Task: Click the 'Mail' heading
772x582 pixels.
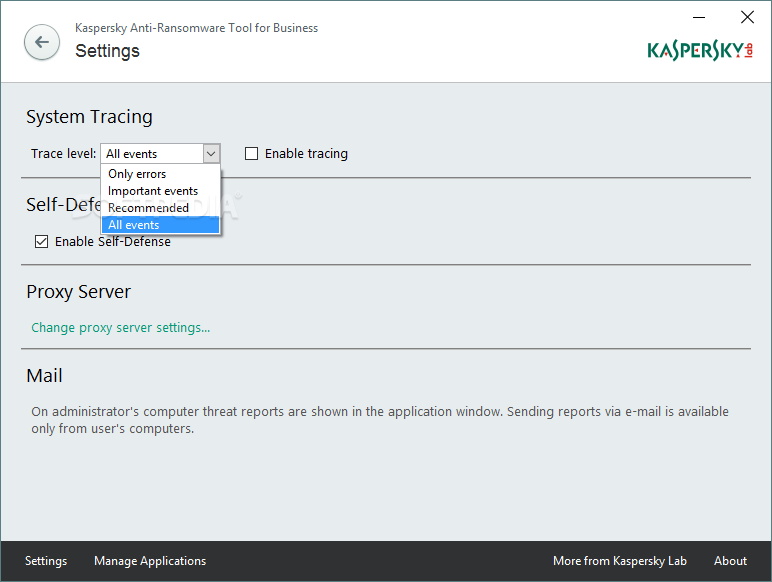Action: point(44,376)
